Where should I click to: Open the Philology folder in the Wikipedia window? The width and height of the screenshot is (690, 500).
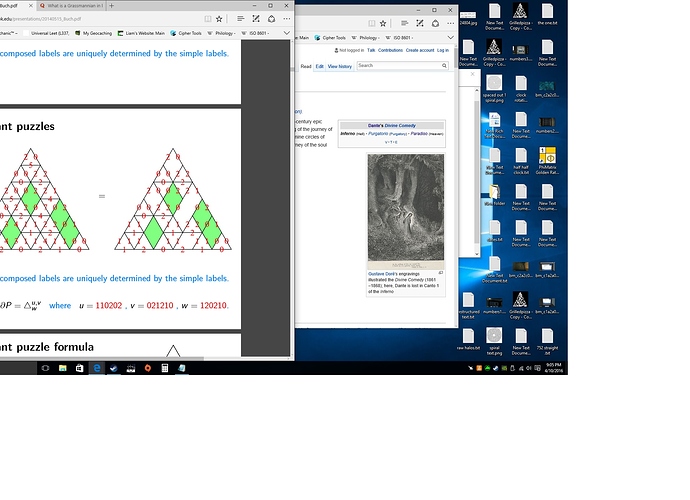tap(365, 38)
